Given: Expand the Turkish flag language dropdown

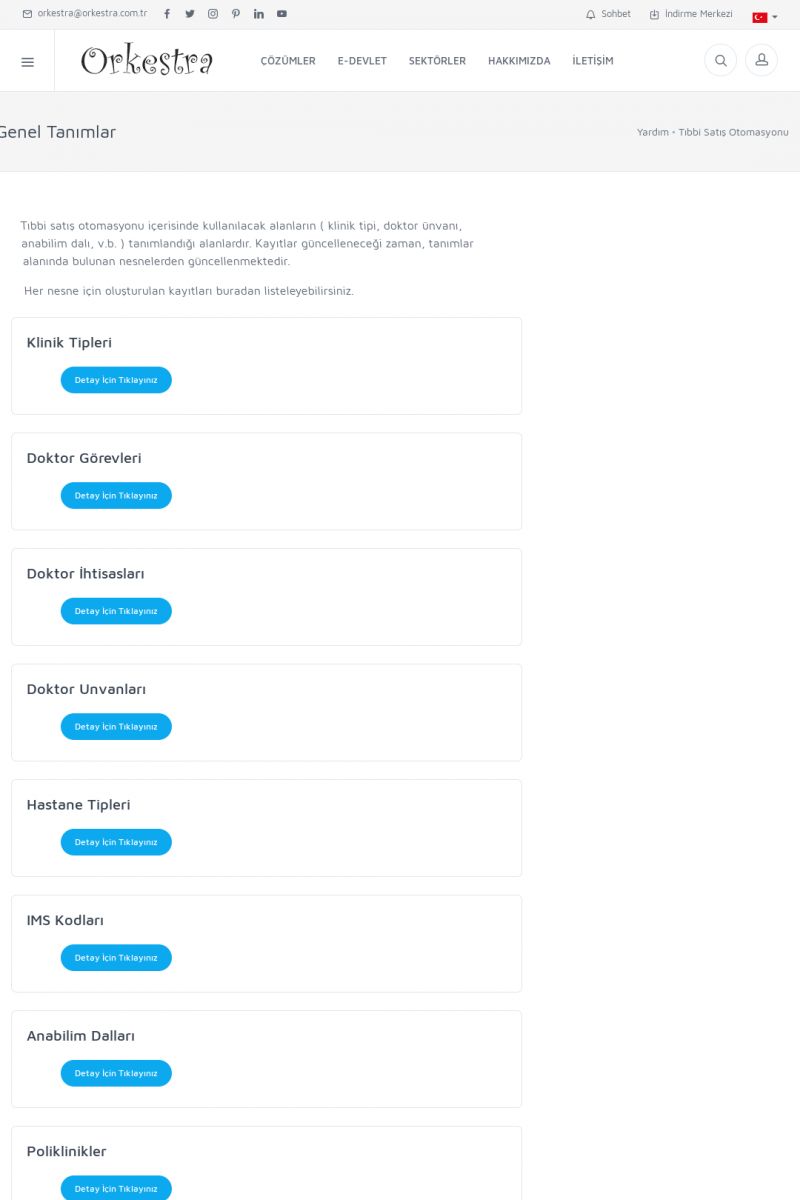Looking at the screenshot, I should (764, 17).
